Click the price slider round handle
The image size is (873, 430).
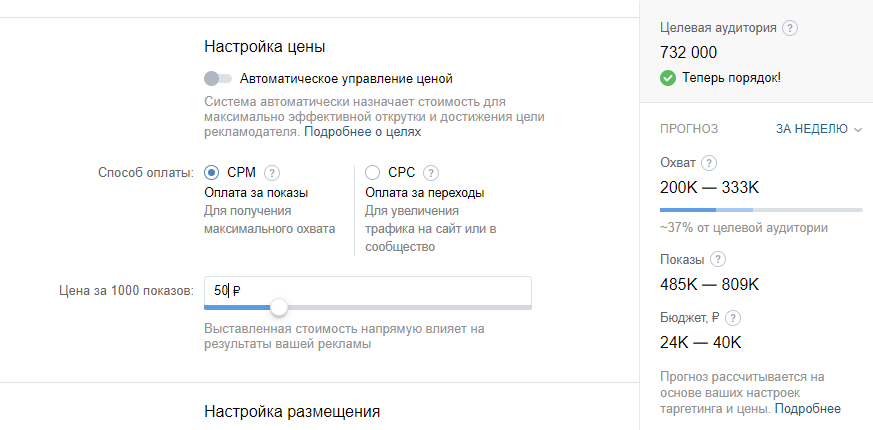point(278,306)
